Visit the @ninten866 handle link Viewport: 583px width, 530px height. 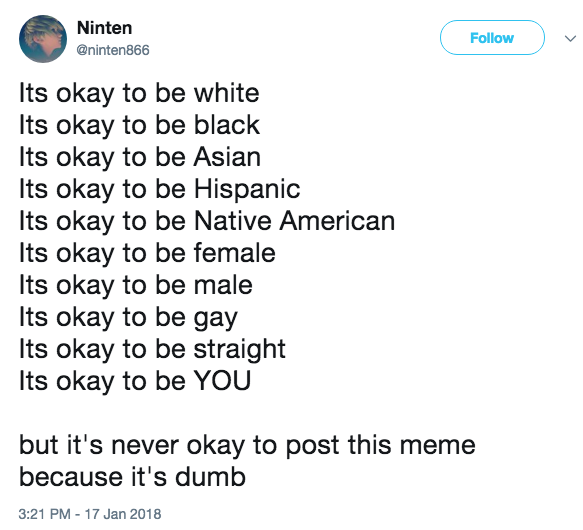pos(113,50)
